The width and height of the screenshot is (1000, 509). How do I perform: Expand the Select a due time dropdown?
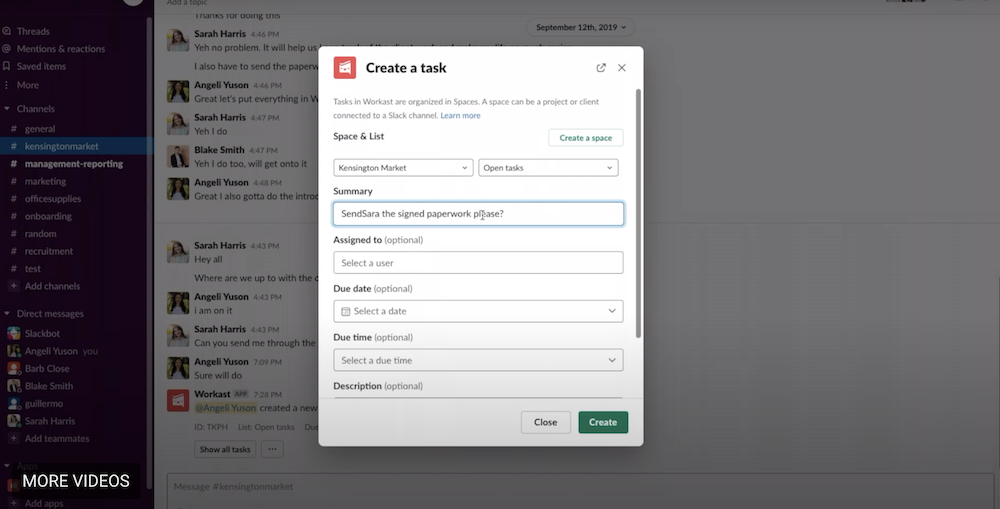pyautogui.click(x=478, y=360)
